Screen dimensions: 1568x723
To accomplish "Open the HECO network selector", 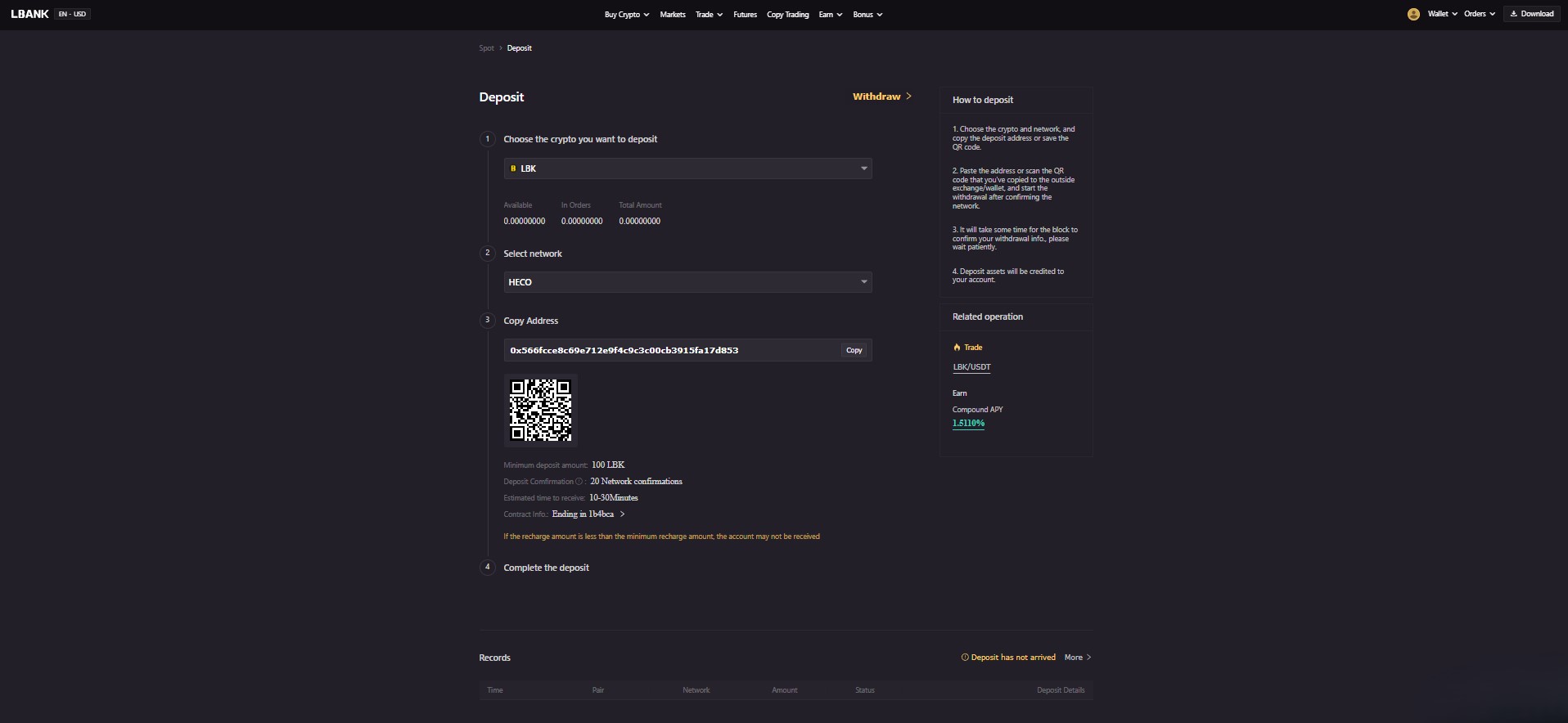I will 687,282.
